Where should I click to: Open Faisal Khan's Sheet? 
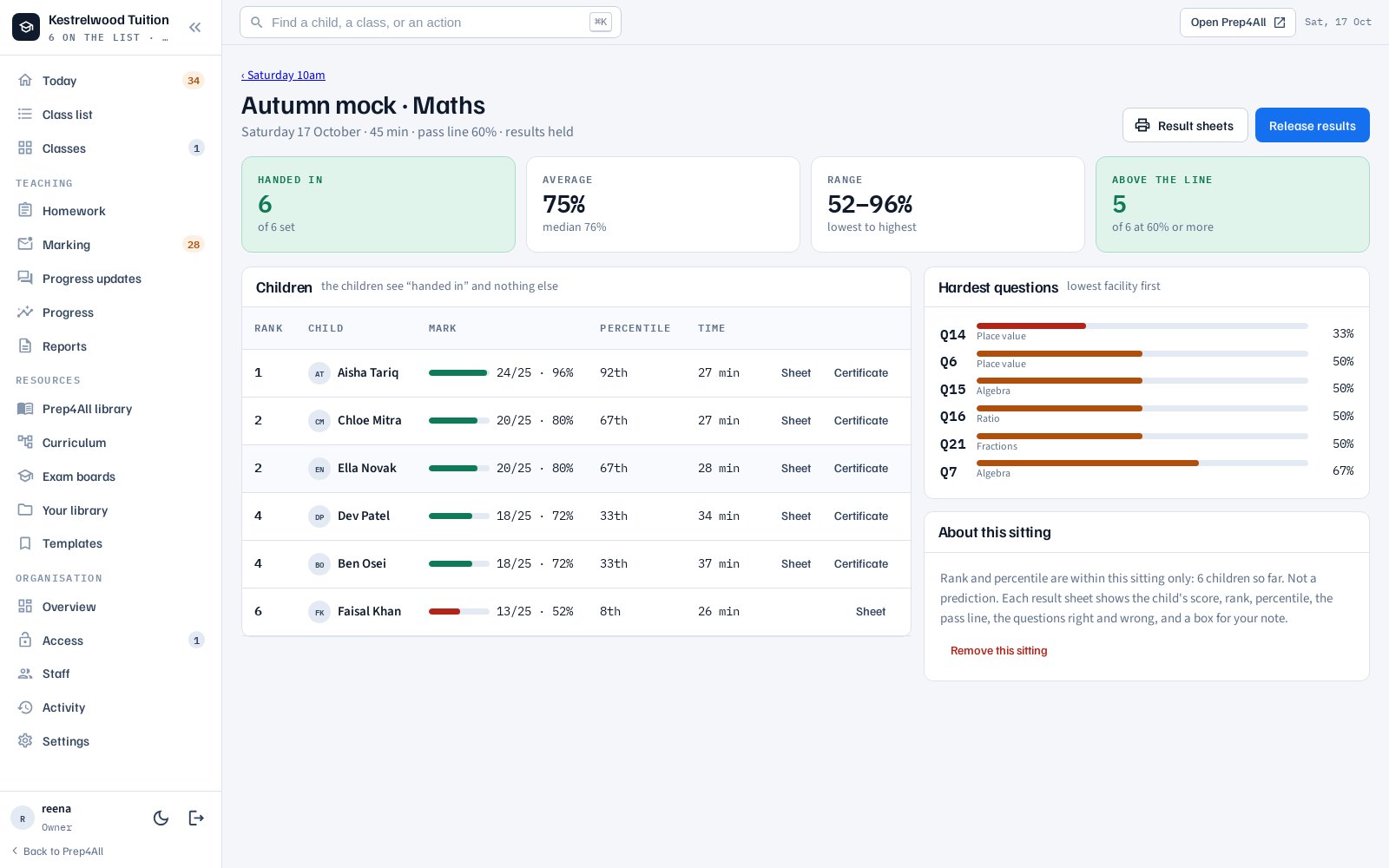tap(871, 612)
